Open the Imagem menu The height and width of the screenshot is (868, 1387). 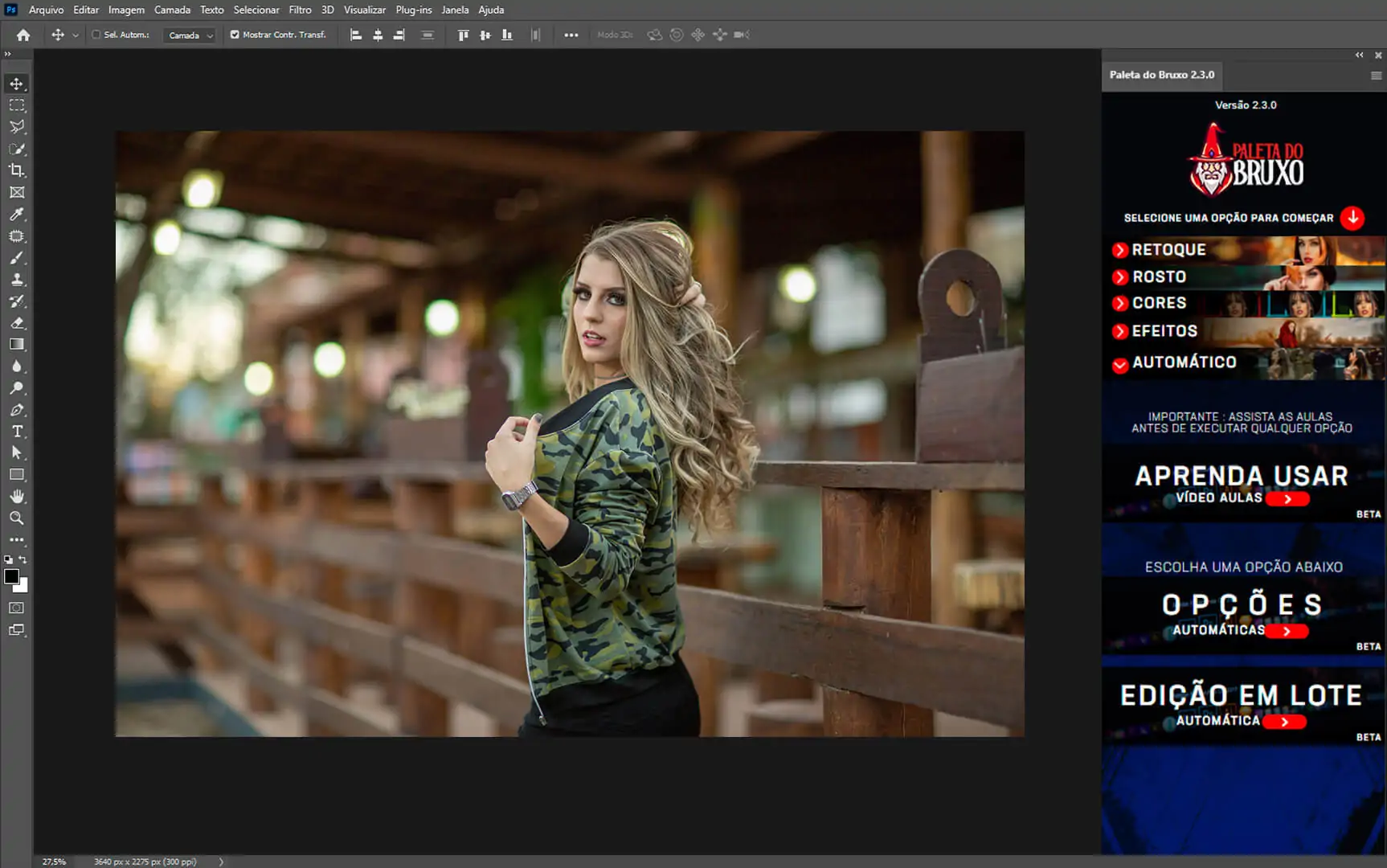click(x=126, y=10)
